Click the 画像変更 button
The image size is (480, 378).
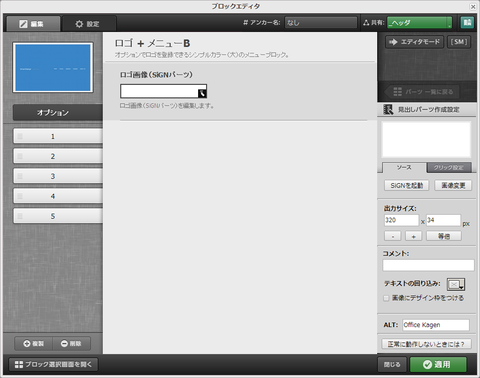(453, 186)
